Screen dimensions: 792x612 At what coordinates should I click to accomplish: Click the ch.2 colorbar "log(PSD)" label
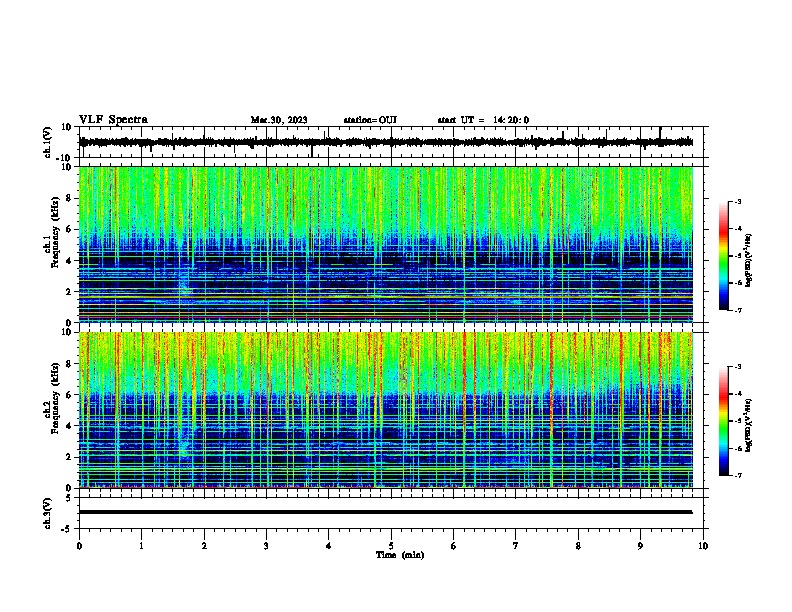pos(749,425)
